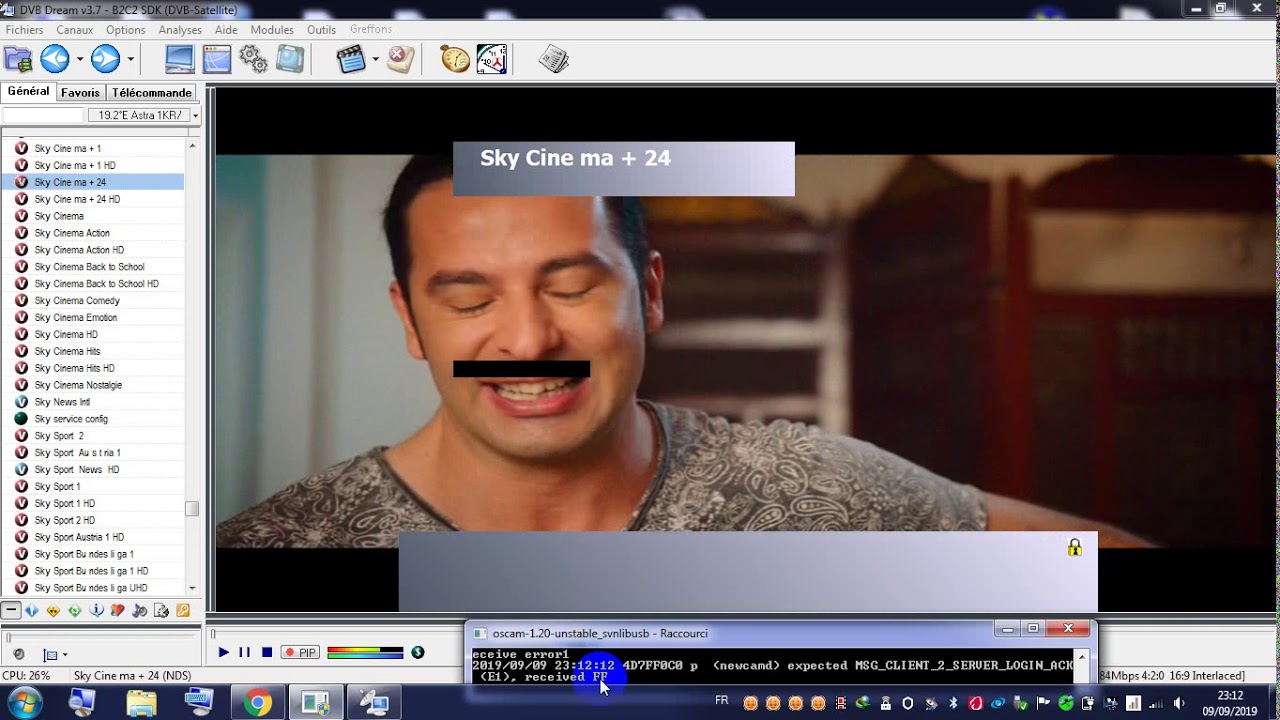This screenshot has height=720, width=1280.
Task: Open the Canaux menu
Action: coord(75,30)
